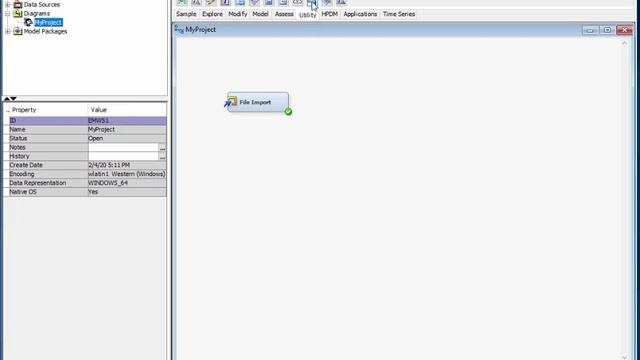Select the File Import node
The image size is (640, 360).
[258, 102]
